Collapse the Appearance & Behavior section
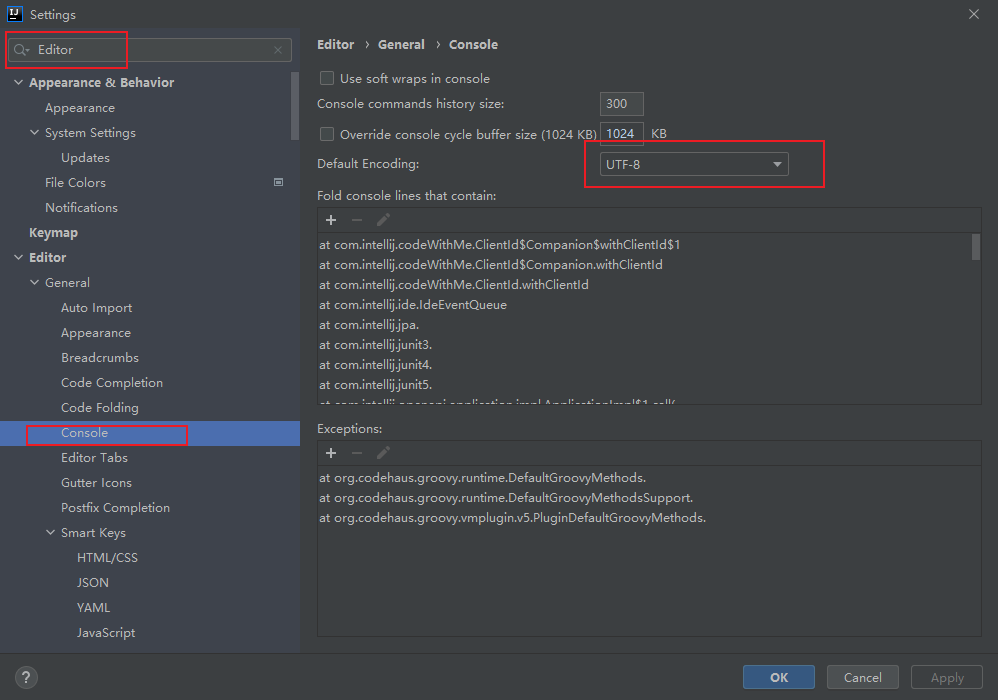Viewport: 998px width, 700px height. [18, 82]
